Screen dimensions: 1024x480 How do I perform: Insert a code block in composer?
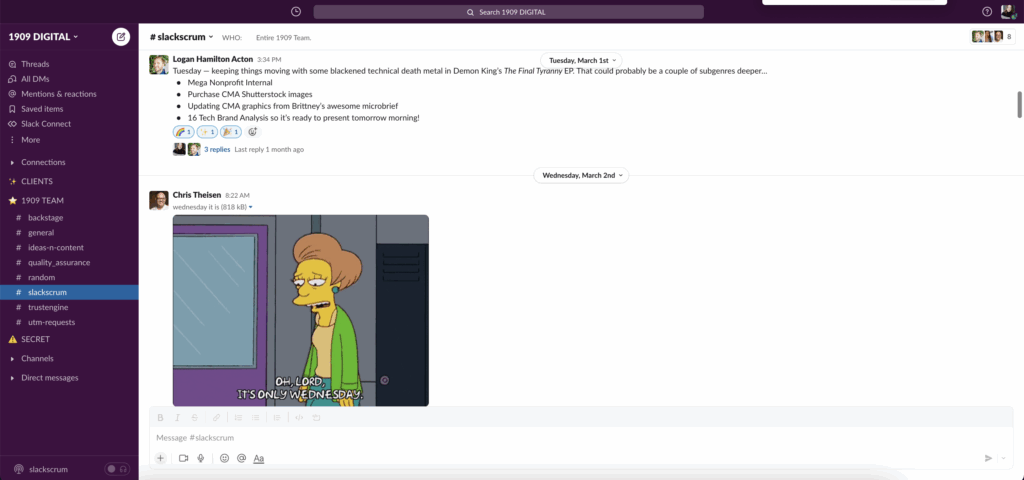click(x=317, y=417)
